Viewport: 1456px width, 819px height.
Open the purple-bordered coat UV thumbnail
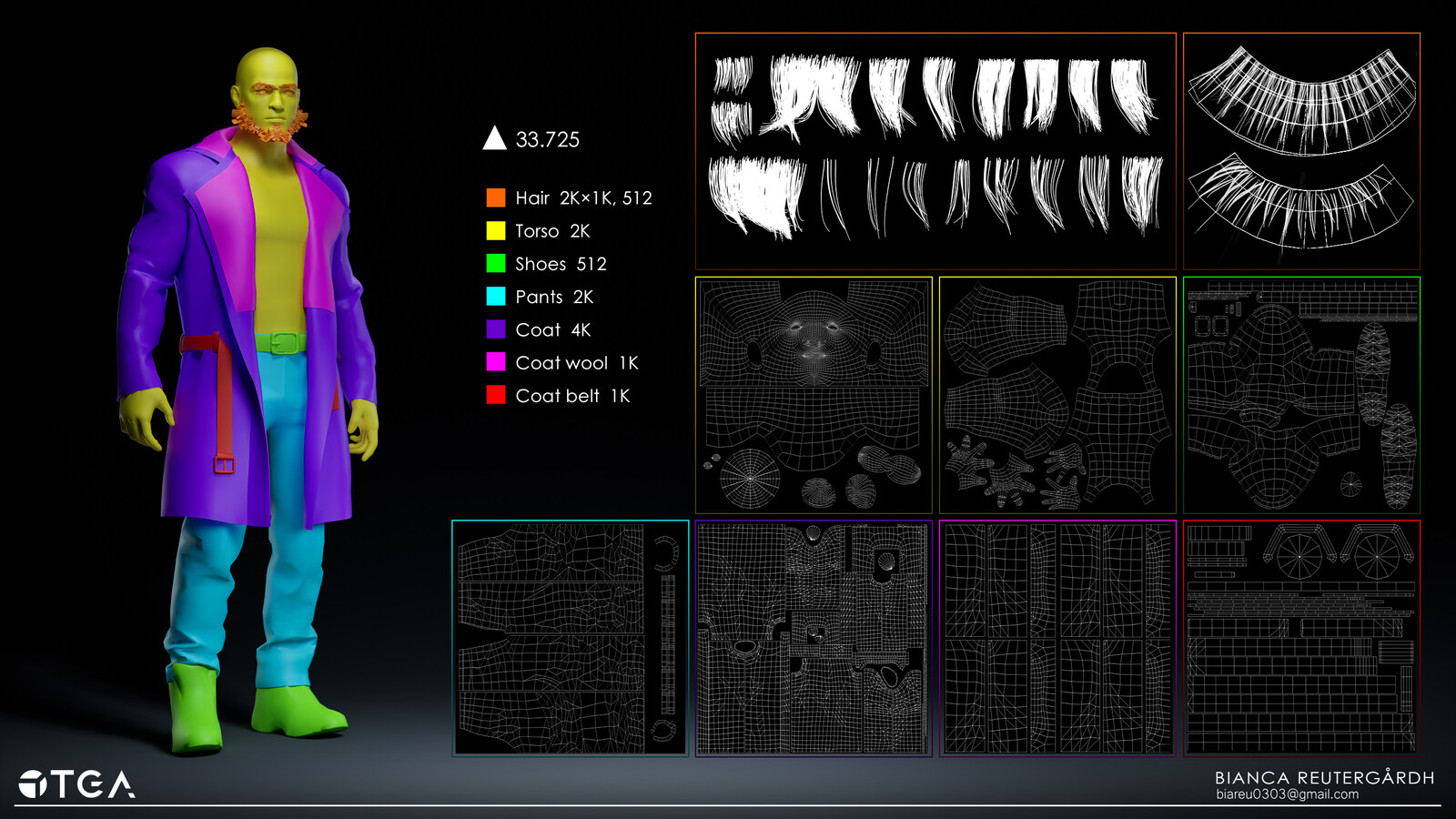coord(814,638)
